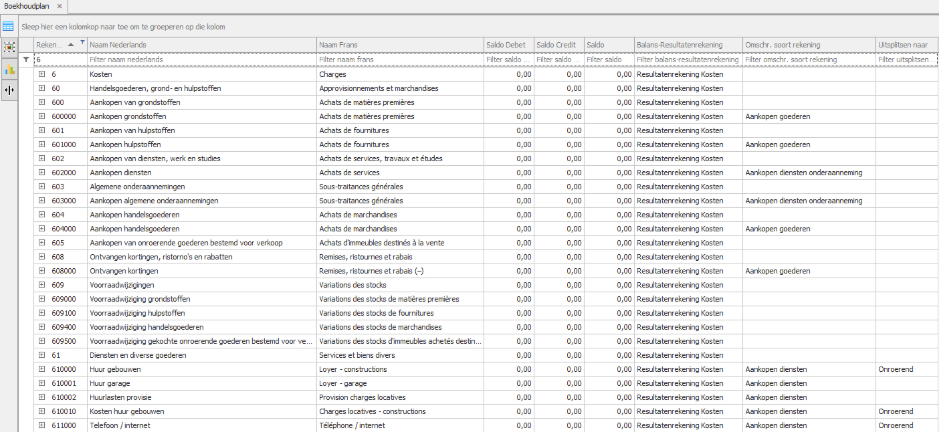Viewport: 939px width, 432px height.
Task: Select cell Aankopen hulpstoffen
Action: click(202, 144)
